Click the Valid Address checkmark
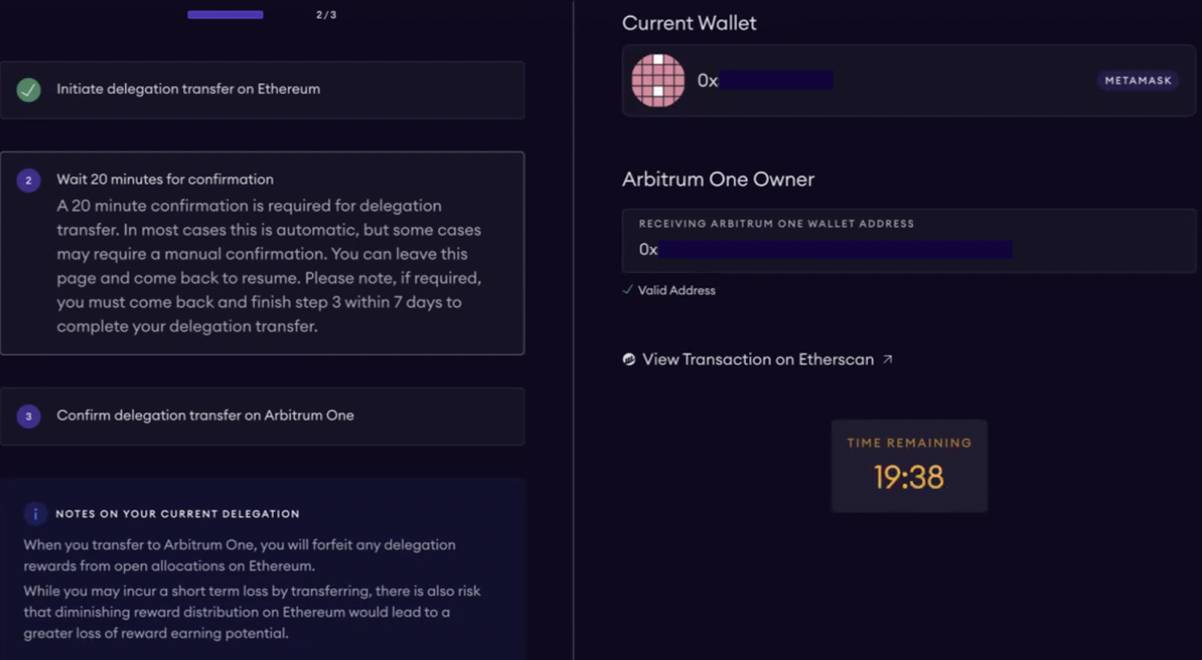Screen dimensions: 1202x660 click(x=627, y=290)
